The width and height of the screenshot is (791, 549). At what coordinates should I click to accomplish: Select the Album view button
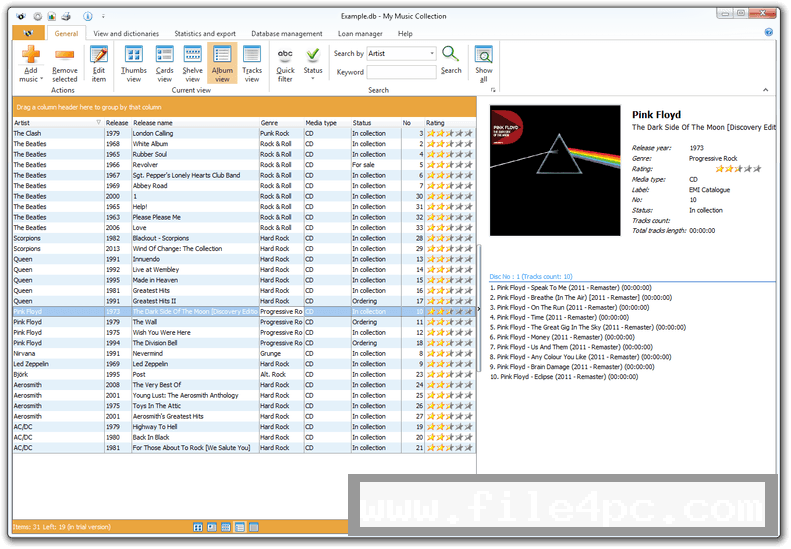[222, 64]
